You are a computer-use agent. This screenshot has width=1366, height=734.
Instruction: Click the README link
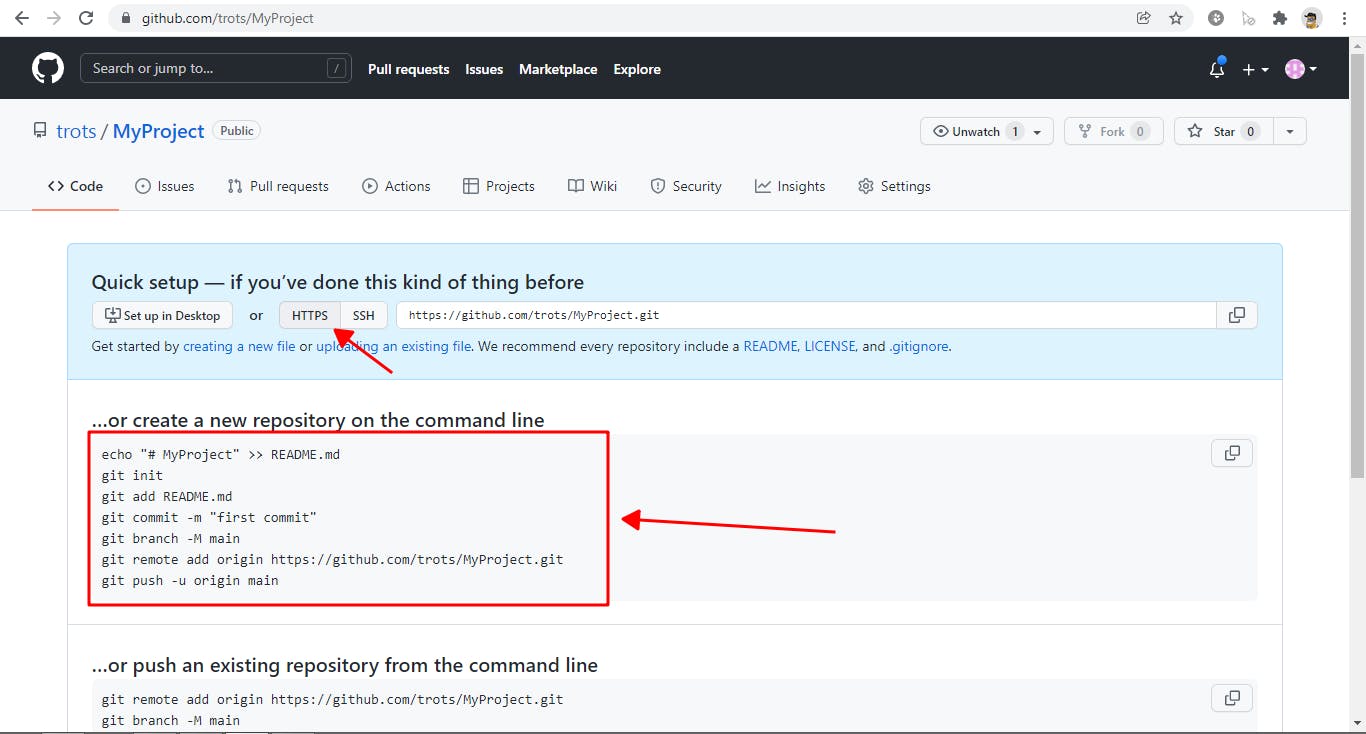(x=770, y=346)
